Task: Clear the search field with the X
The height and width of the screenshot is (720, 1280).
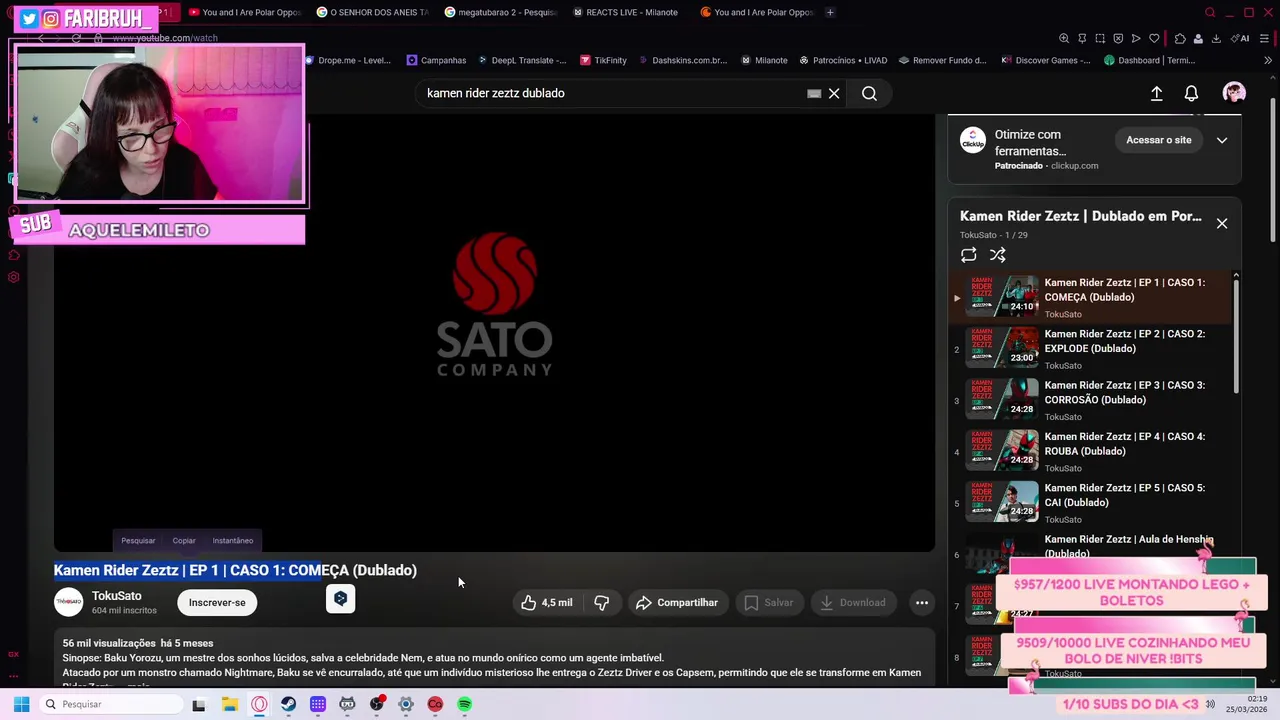Action: (834, 93)
